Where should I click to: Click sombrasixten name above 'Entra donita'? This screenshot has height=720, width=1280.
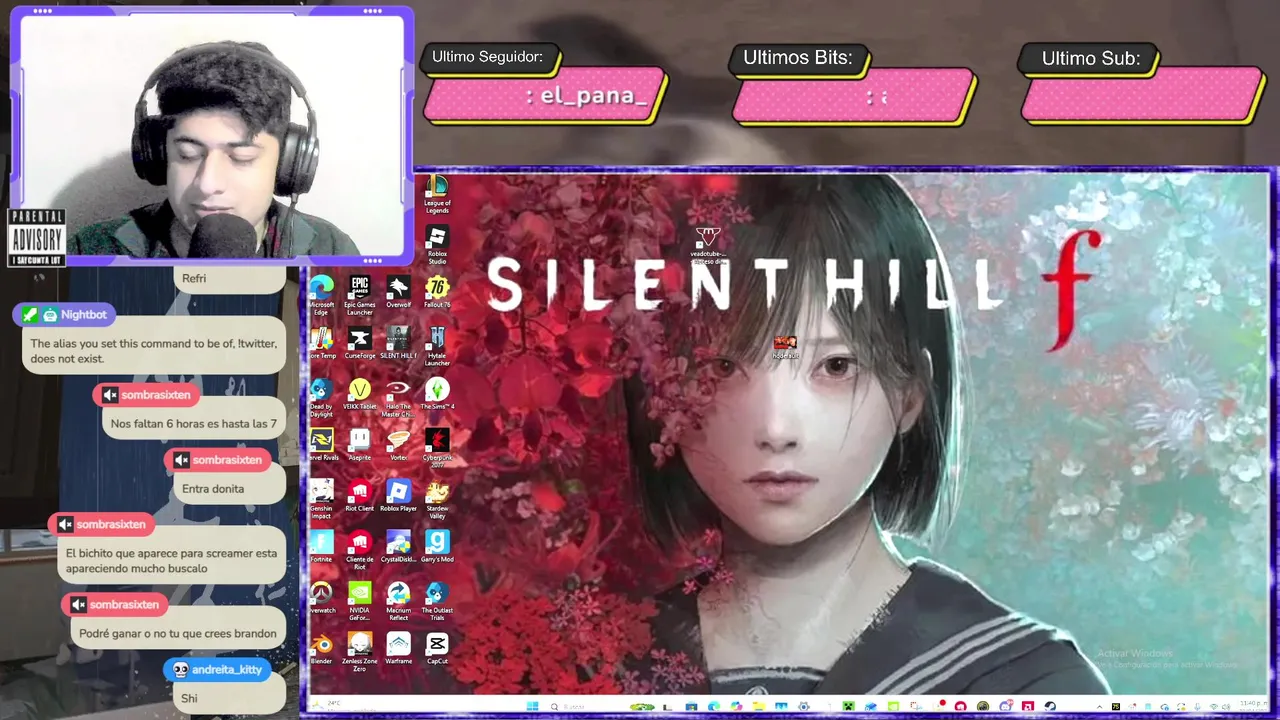coord(227,460)
